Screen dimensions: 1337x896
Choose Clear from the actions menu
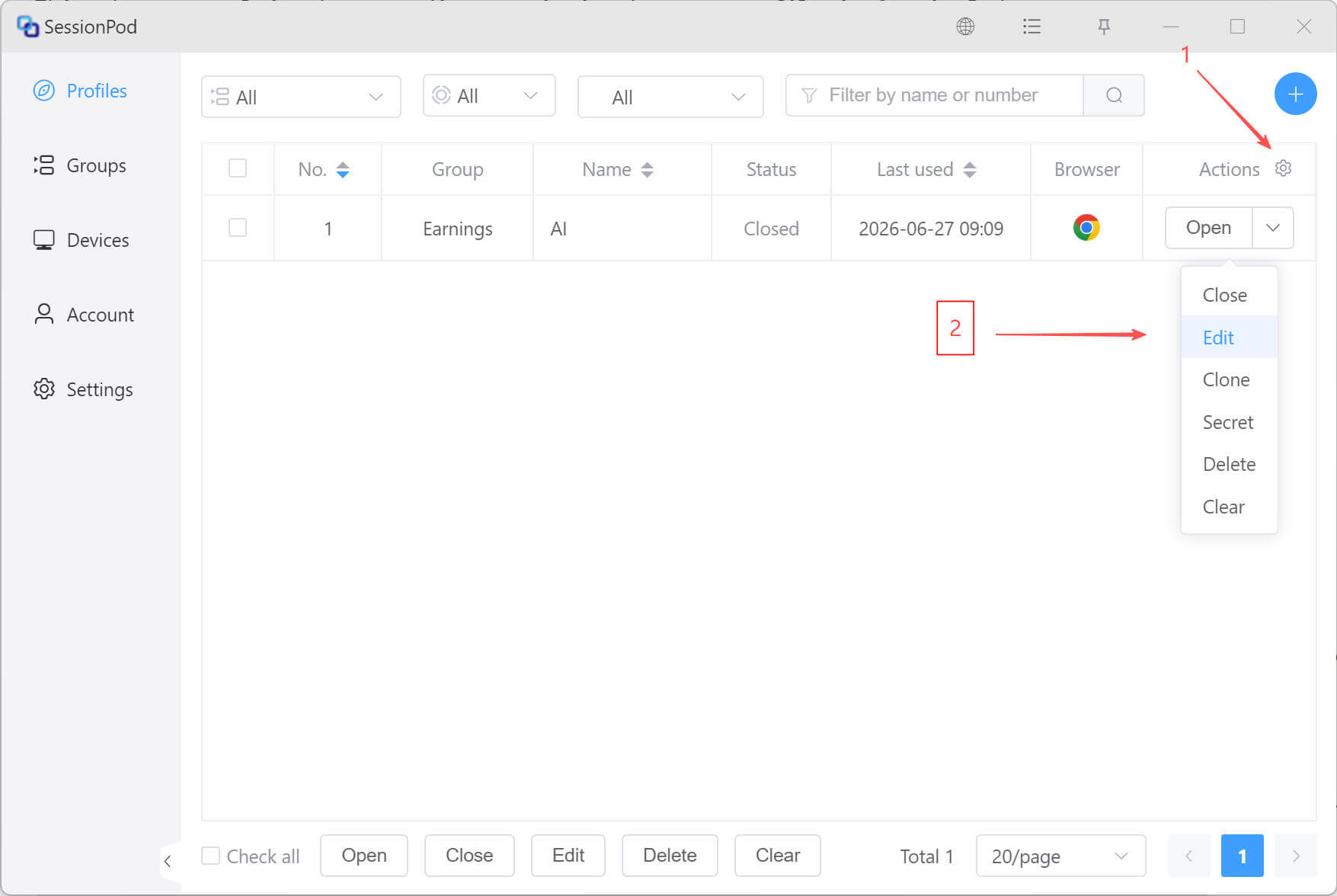pyautogui.click(x=1229, y=507)
